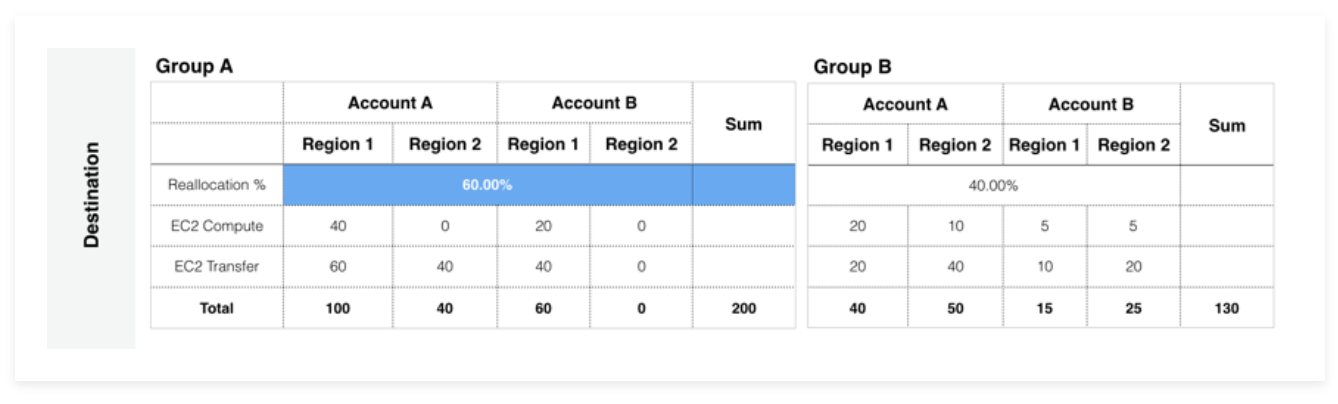Click Group B's Account A column header
The height and width of the screenshot is (404, 1338).
pos(905,103)
